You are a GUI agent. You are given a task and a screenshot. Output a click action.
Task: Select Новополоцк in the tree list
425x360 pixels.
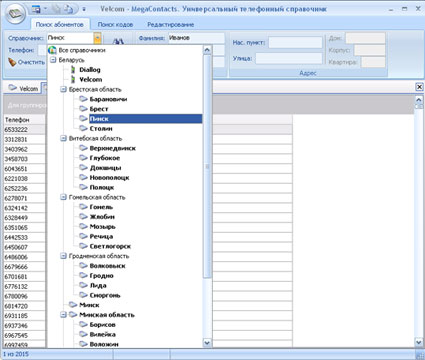(x=109, y=178)
